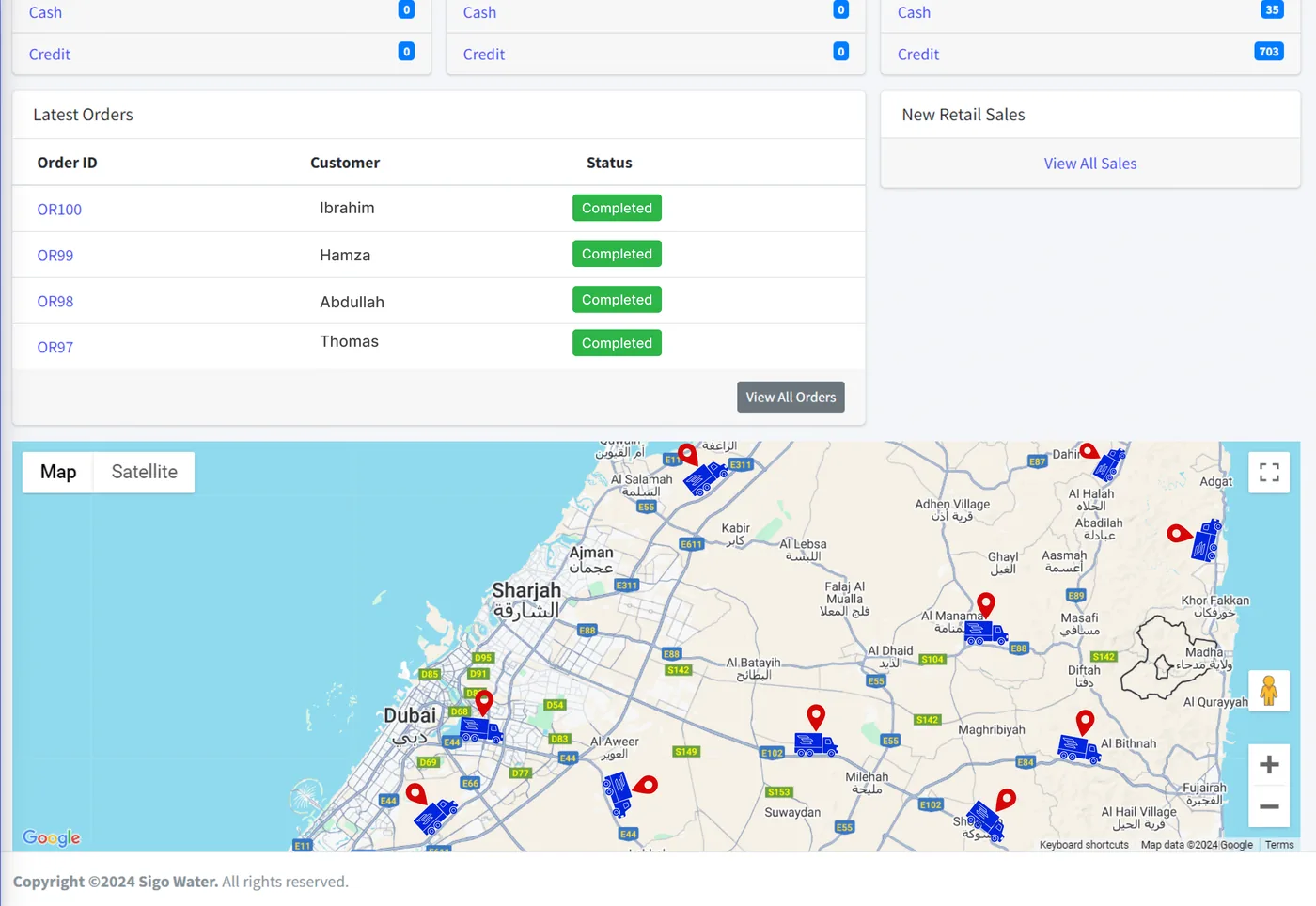1316x906 pixels.
Task: Click the red pin near Dahir
Action: pos(1089,450)
